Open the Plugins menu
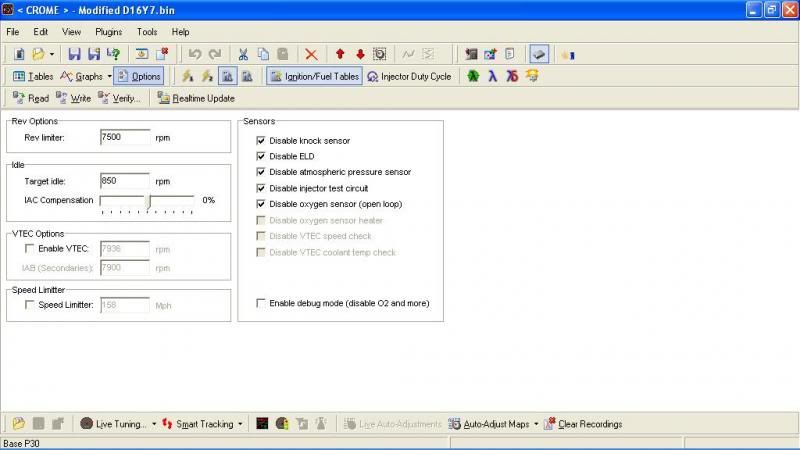 (x=108, y=32)
